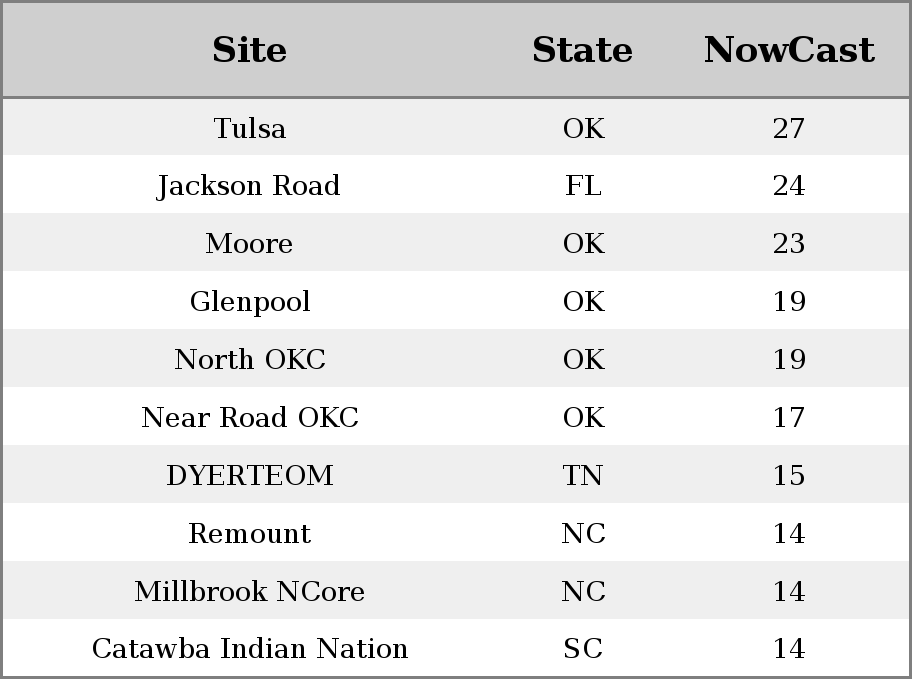912x679 pixels.
Task: Click the FL state cell
Action: [x=583, y=186]
